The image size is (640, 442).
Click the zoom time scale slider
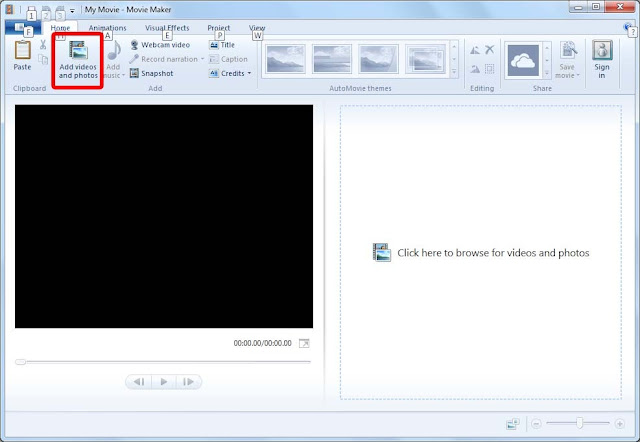(x=580, y=423)
